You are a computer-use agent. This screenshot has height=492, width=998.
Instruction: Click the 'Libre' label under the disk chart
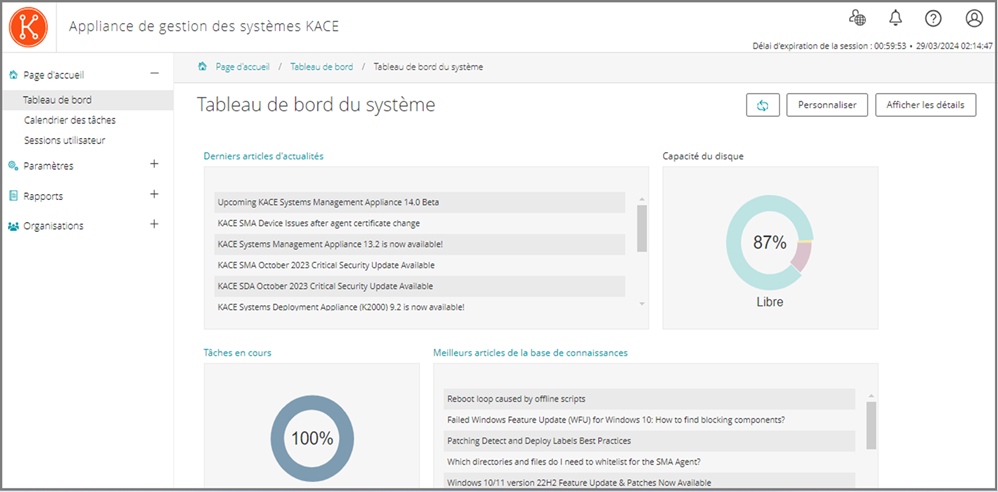click(770, 302)
